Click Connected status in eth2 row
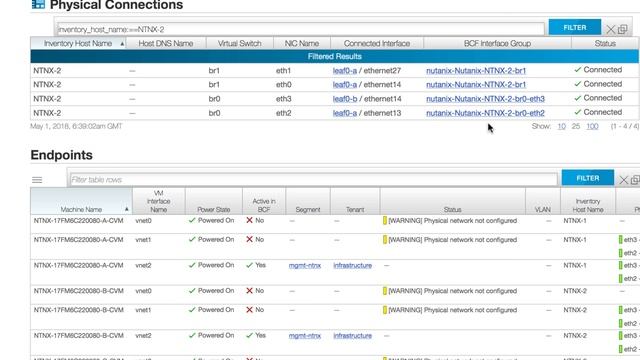The width and height of the screenshot is (640, 360). coord(598,112)
